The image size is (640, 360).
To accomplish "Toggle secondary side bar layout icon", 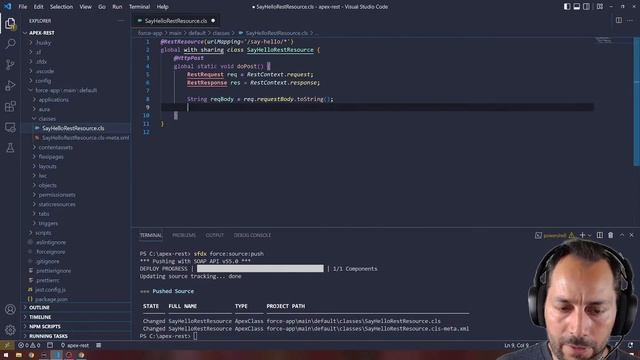I will click(x=587, y=7).
